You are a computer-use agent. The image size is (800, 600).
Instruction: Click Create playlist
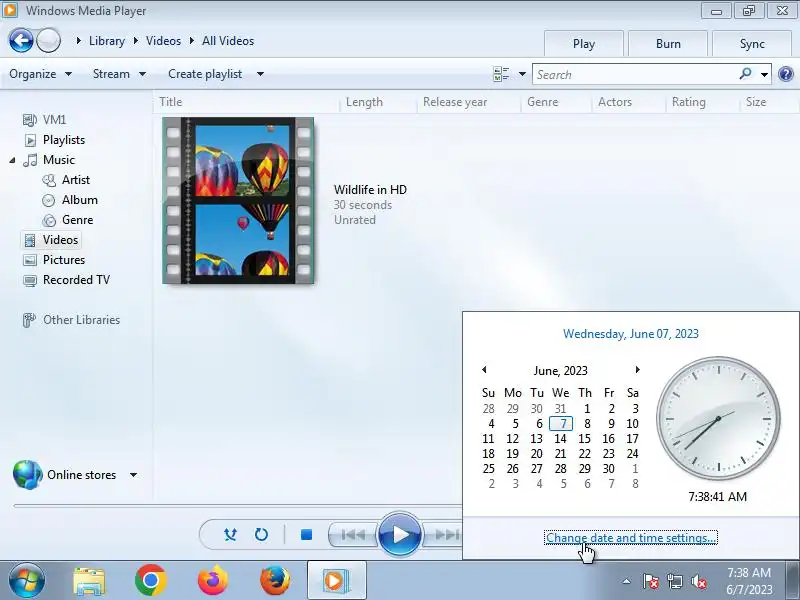[205, 74]
